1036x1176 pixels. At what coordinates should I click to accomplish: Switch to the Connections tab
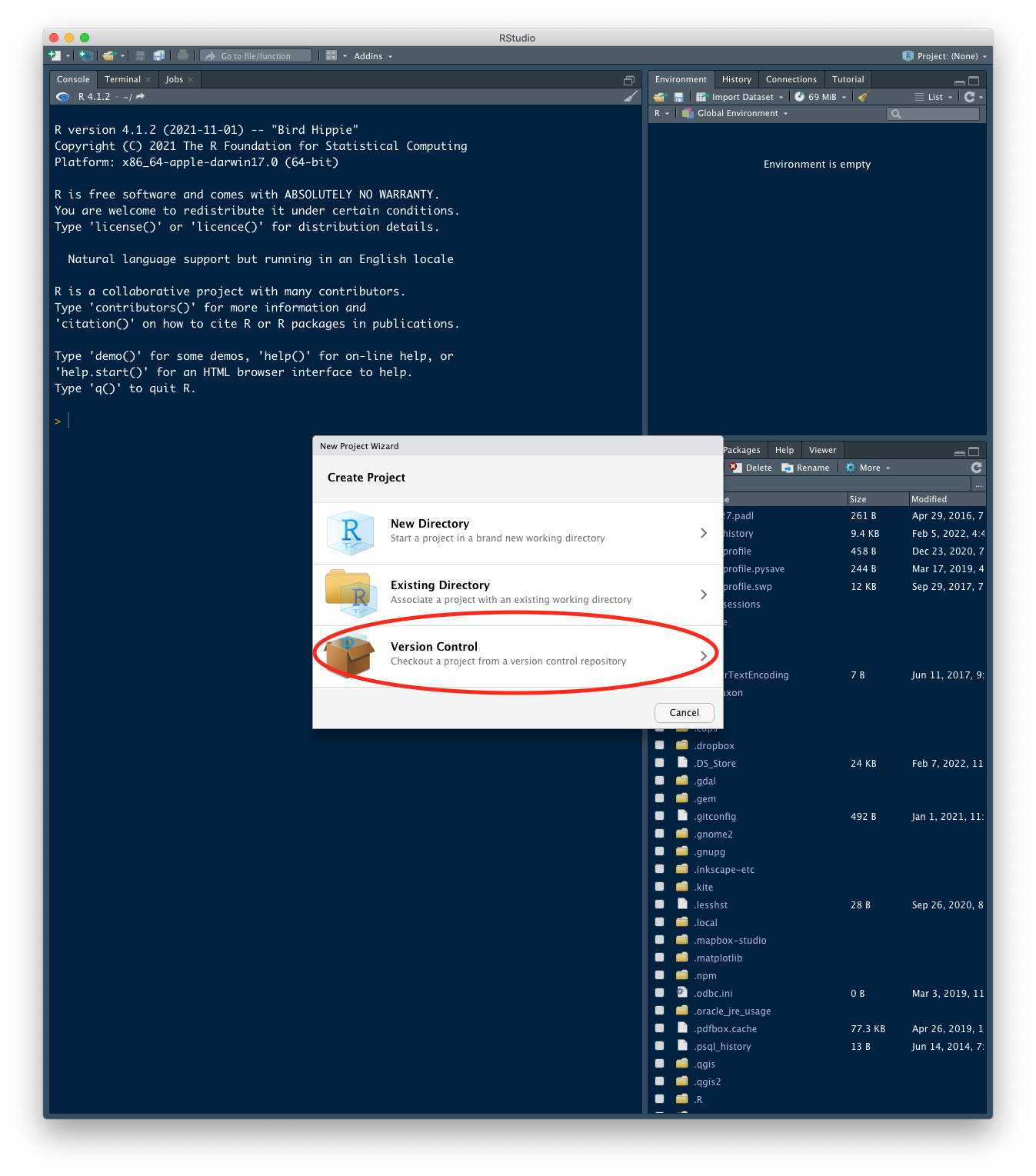point(791,79)
